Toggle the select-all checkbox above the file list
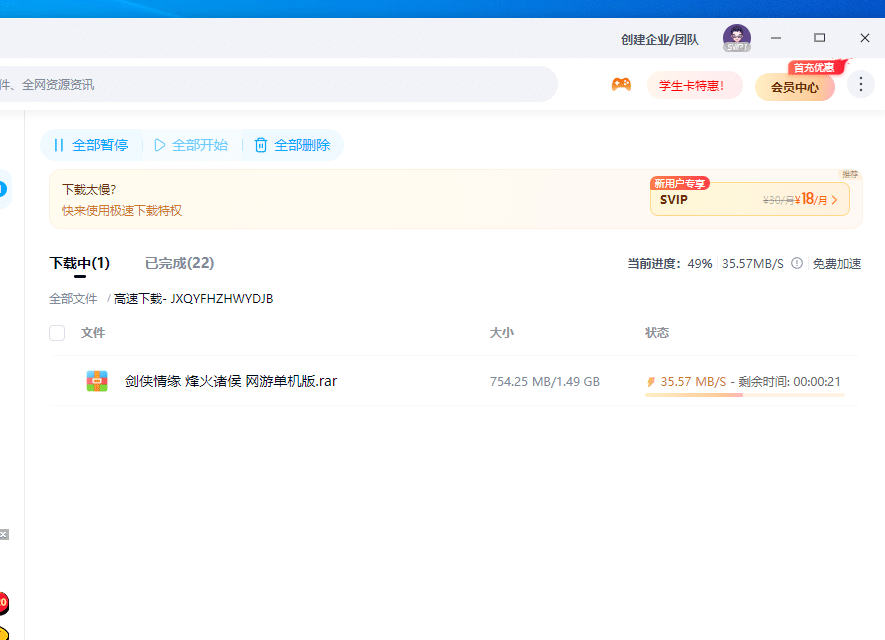 pyautogui.click(x=57, y=333)
